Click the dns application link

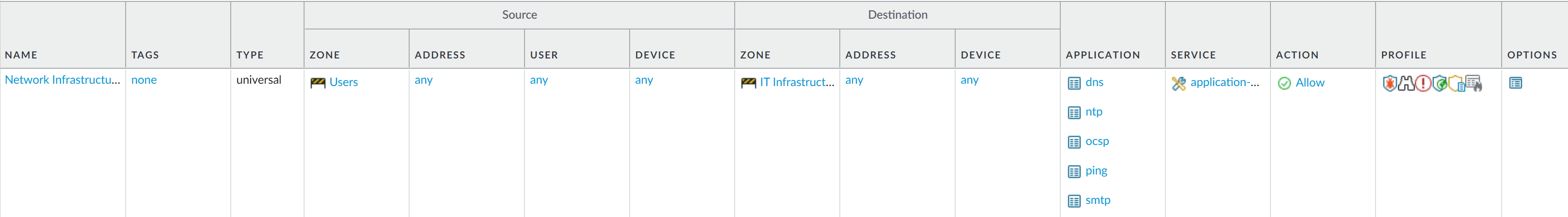pyautogui.click(x=1094, y=82)
